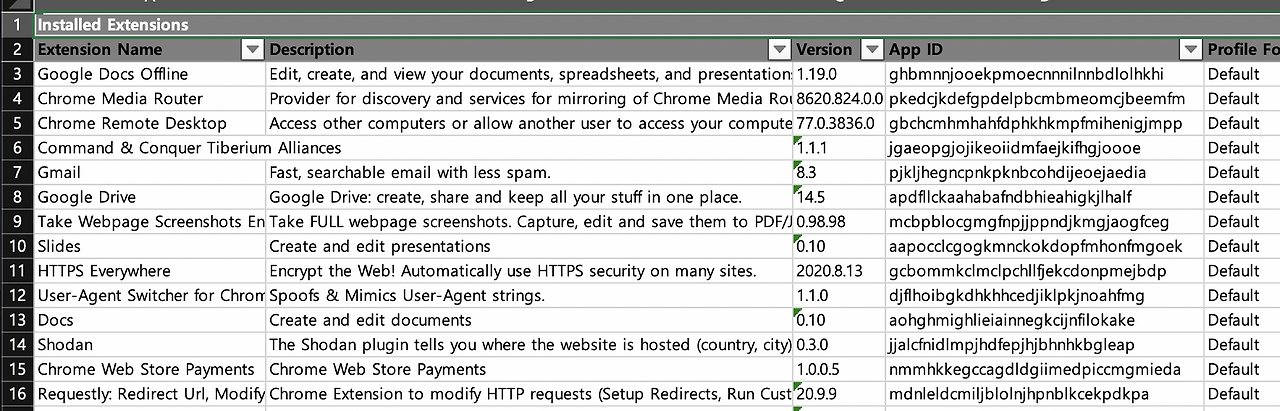Select the Gmail extension name cell

[x=150, y=172]
